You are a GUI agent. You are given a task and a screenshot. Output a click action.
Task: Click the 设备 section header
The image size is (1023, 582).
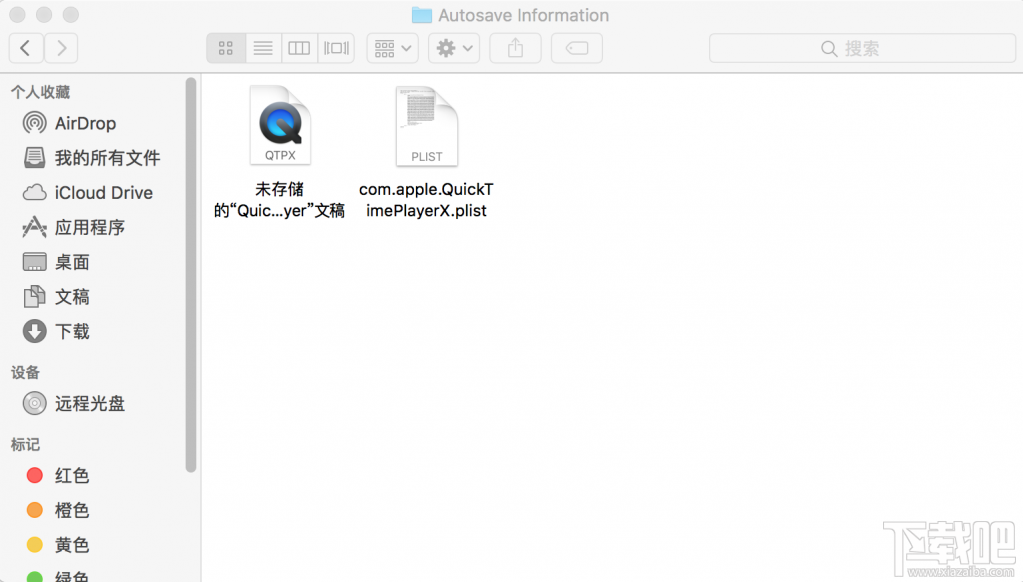click(x=25, y=373)
